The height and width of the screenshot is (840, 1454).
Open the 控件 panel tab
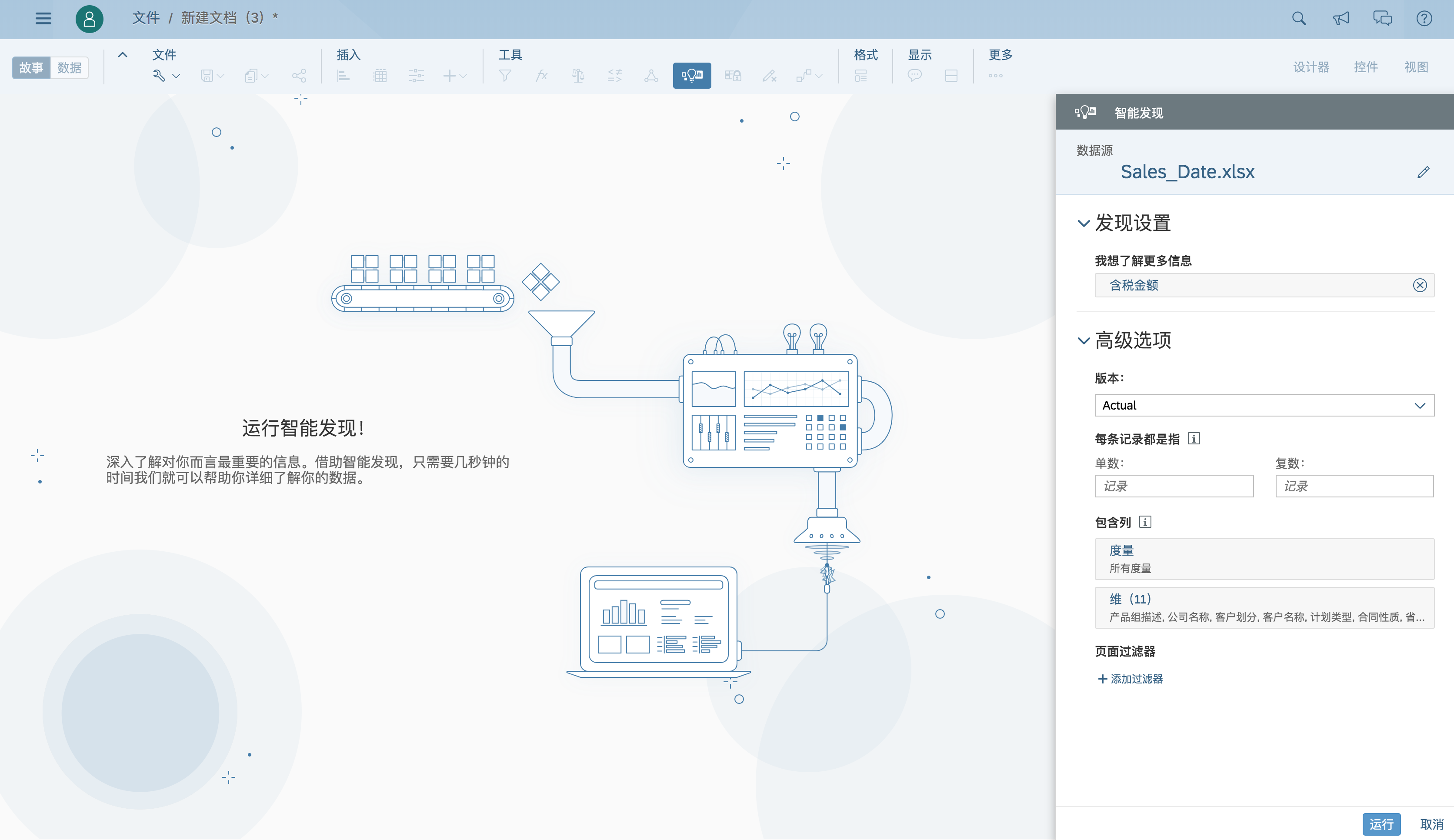click(x=1366, y=67)
